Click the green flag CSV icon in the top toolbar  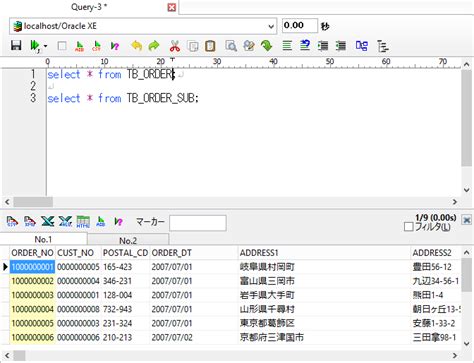[96, 46]
